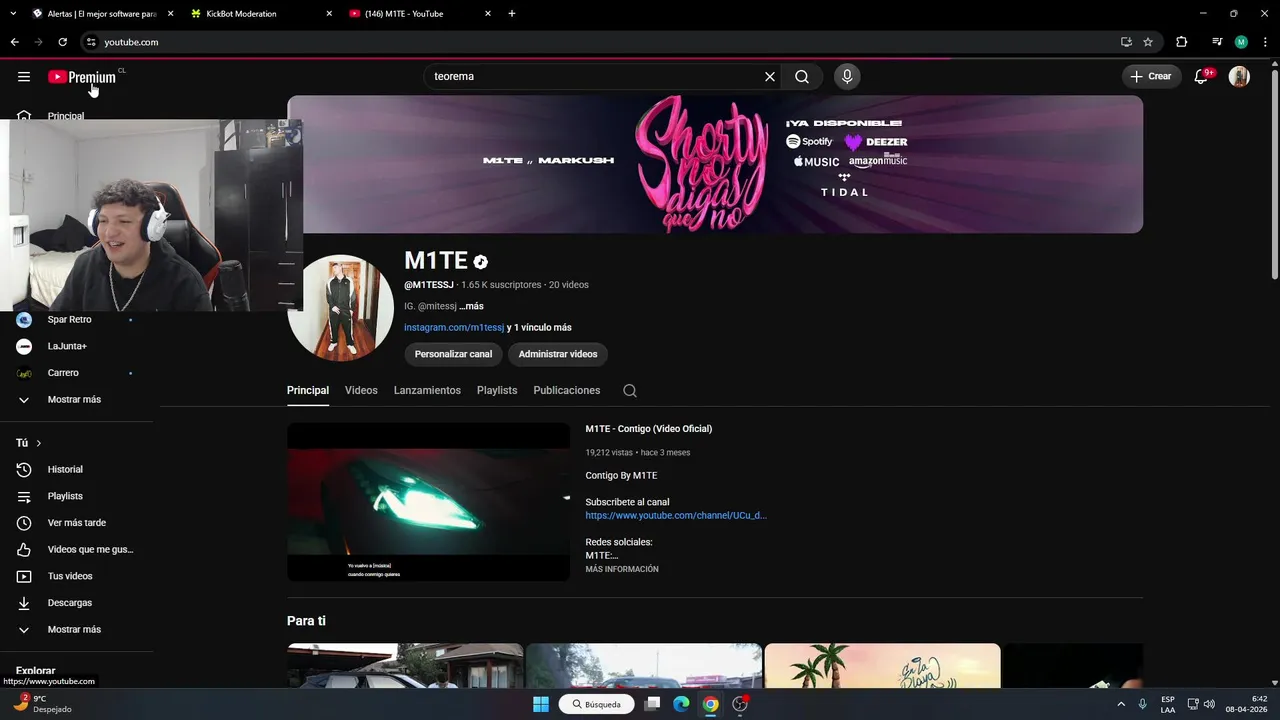The height and width of the screenshot is (720, 1280).
Task: Switch to the Videos tab
Action: (x=361, y=390)
